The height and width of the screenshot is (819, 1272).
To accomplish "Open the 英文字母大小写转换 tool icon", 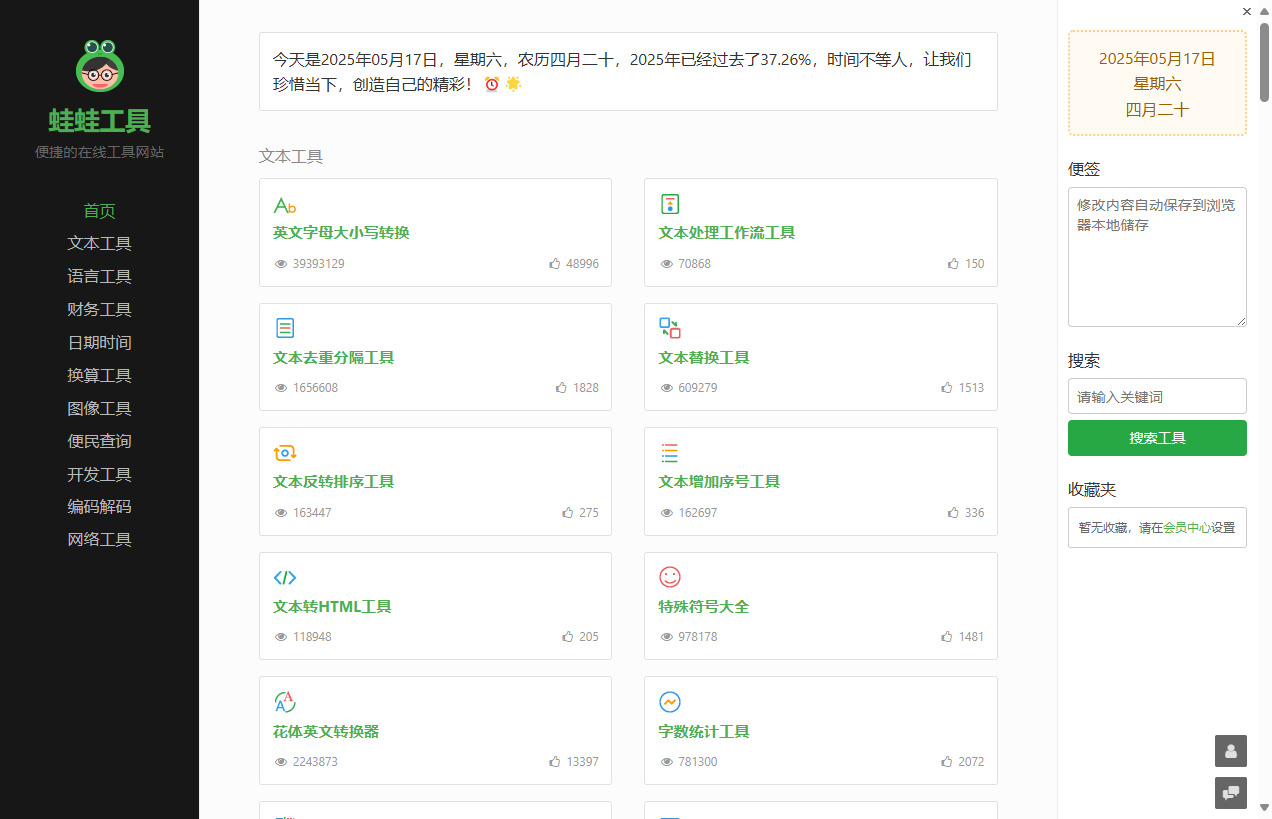I will pyautogui.click(x=284, y=204).
